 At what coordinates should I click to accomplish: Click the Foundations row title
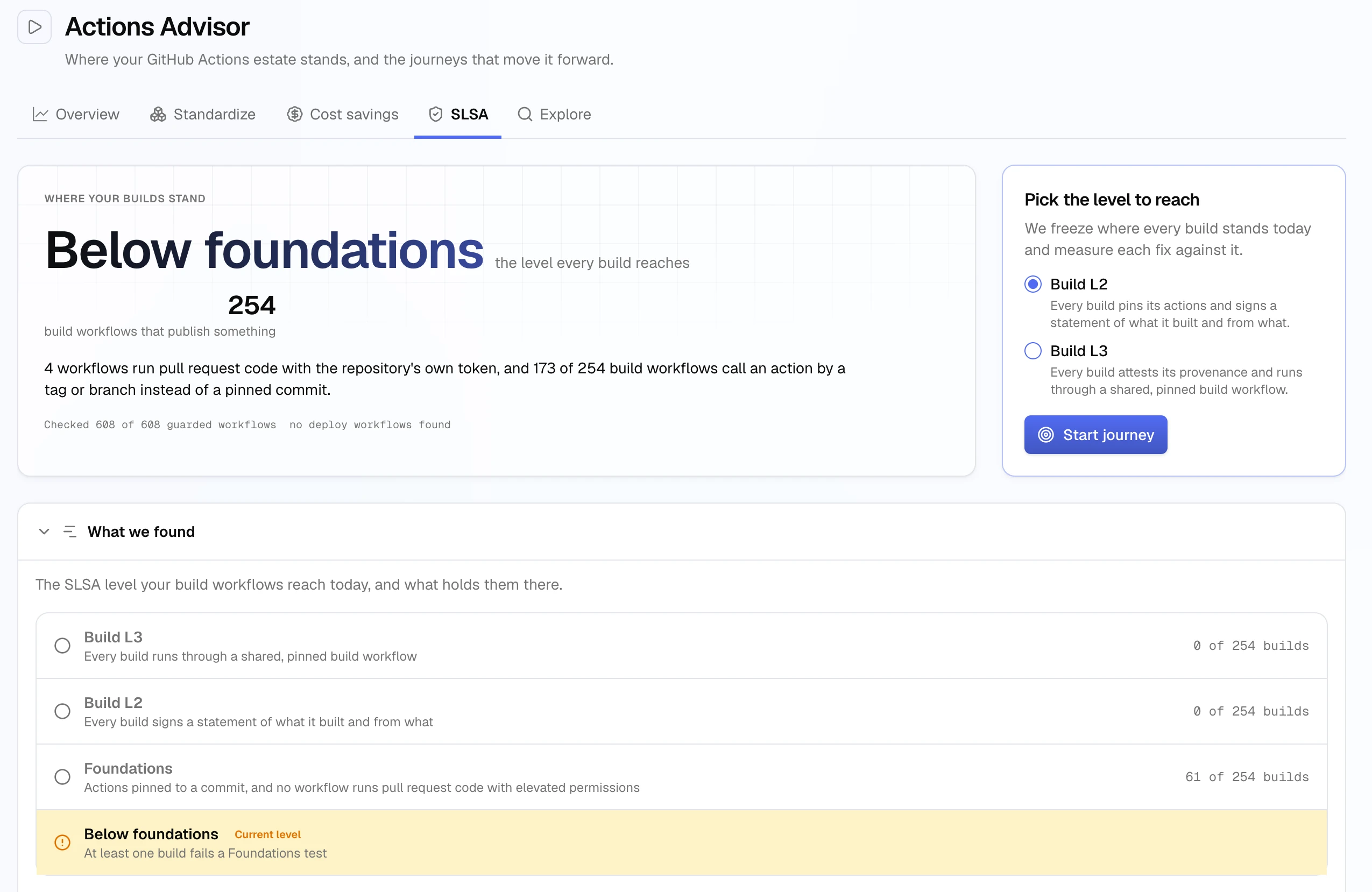[x=128, y=769]
